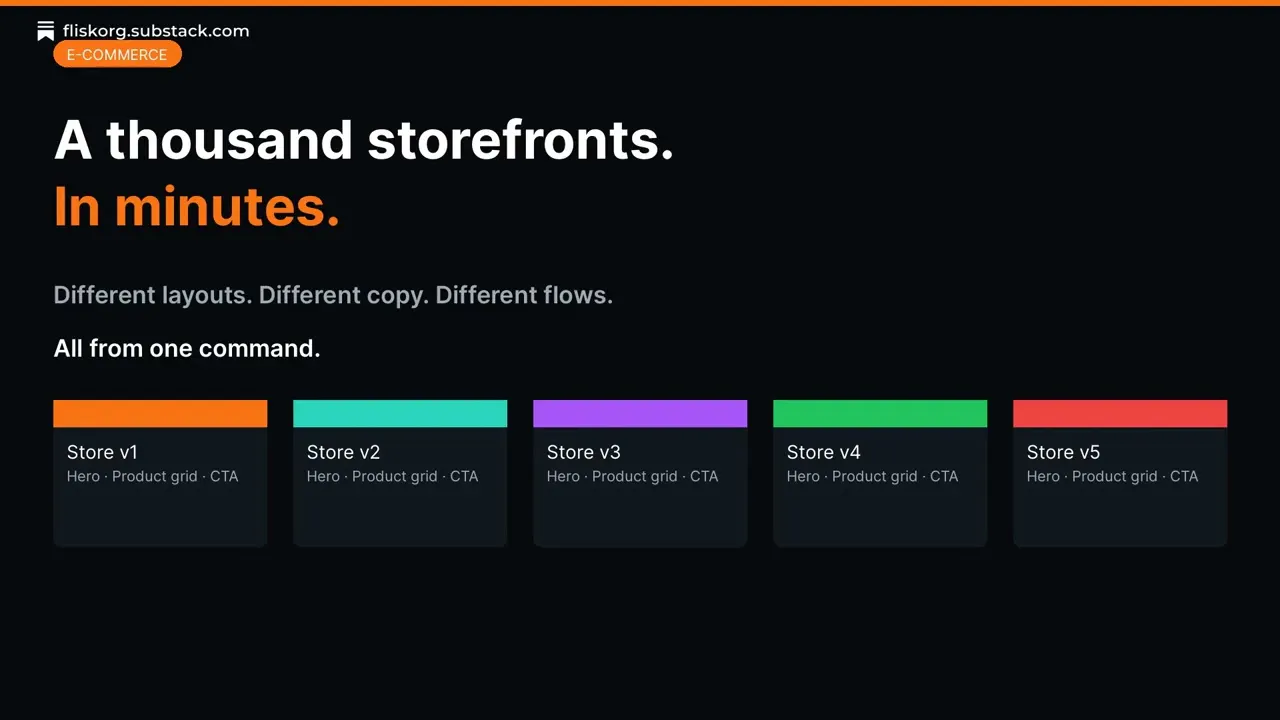Select the Store v3 card
The width and height of the screenshot is (1280, 720).
tap(640, 473)
